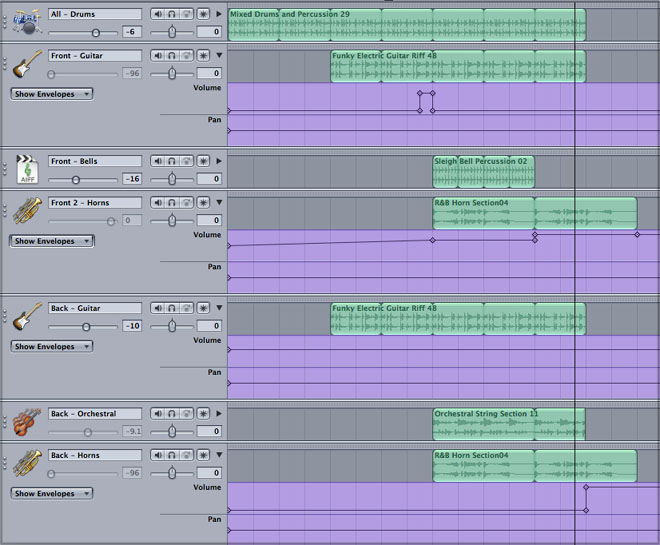
Task: Click the drum kit icon on All - Drums track
Action: 27,23
